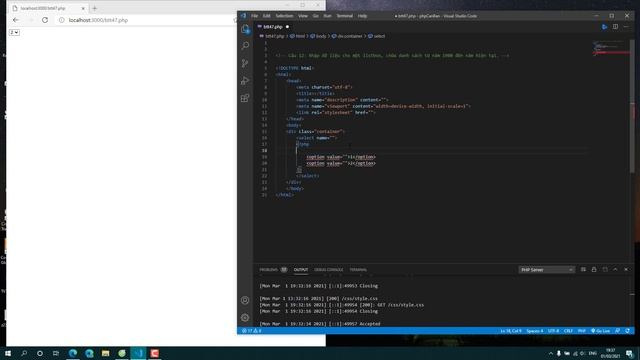Open Task View on taskbar
640x360 pixels.
pos(56,353)
